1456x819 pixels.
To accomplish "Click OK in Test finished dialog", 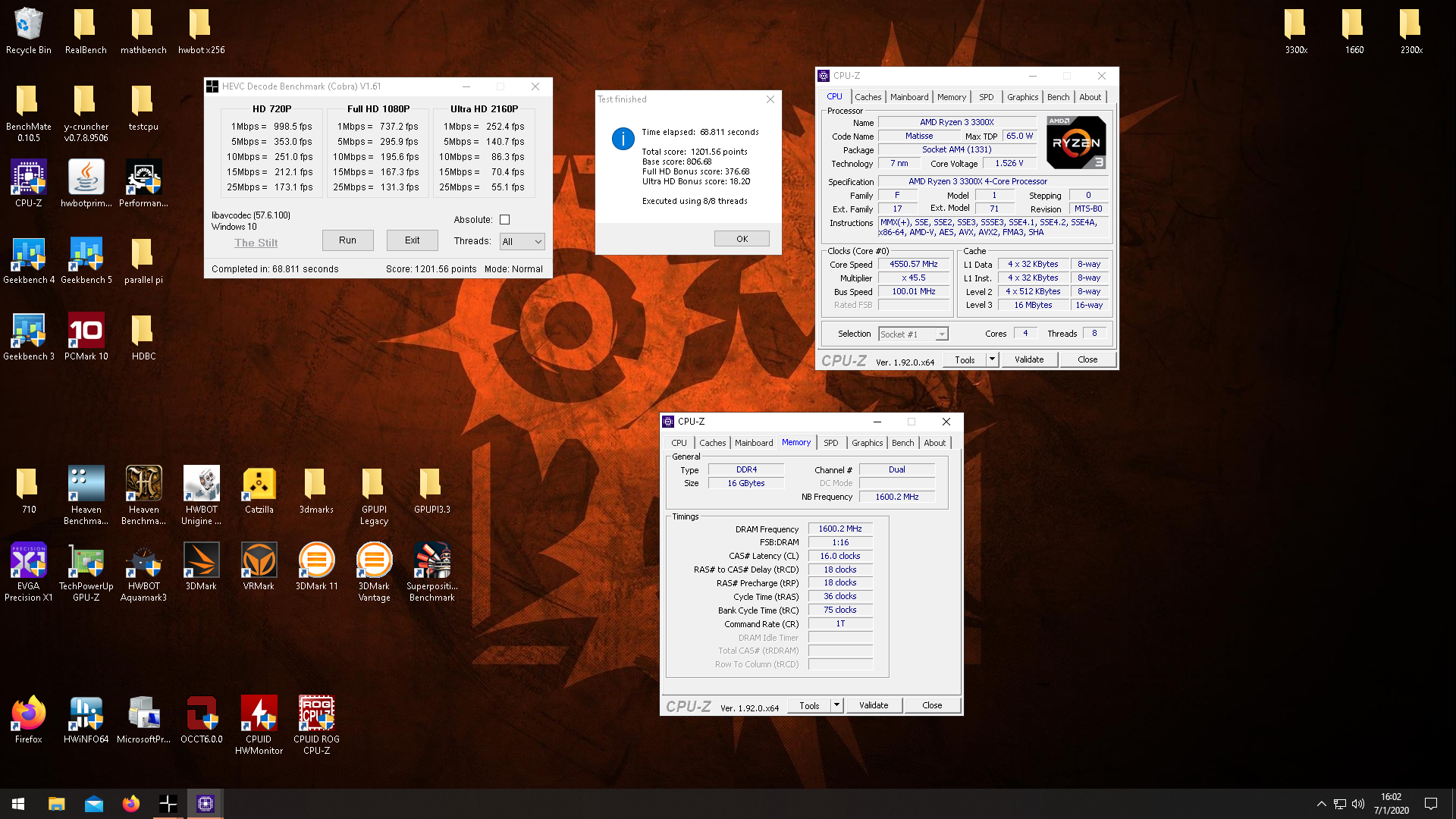I will tap(742, 239).
